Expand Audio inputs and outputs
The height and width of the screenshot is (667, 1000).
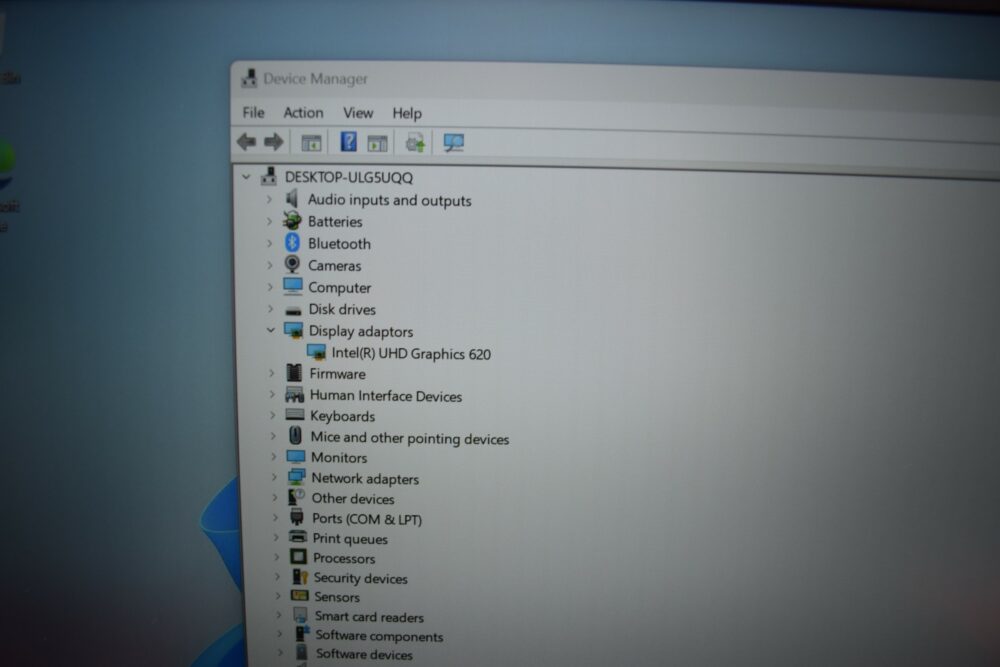pyautogui.click(x=268, y=200)
